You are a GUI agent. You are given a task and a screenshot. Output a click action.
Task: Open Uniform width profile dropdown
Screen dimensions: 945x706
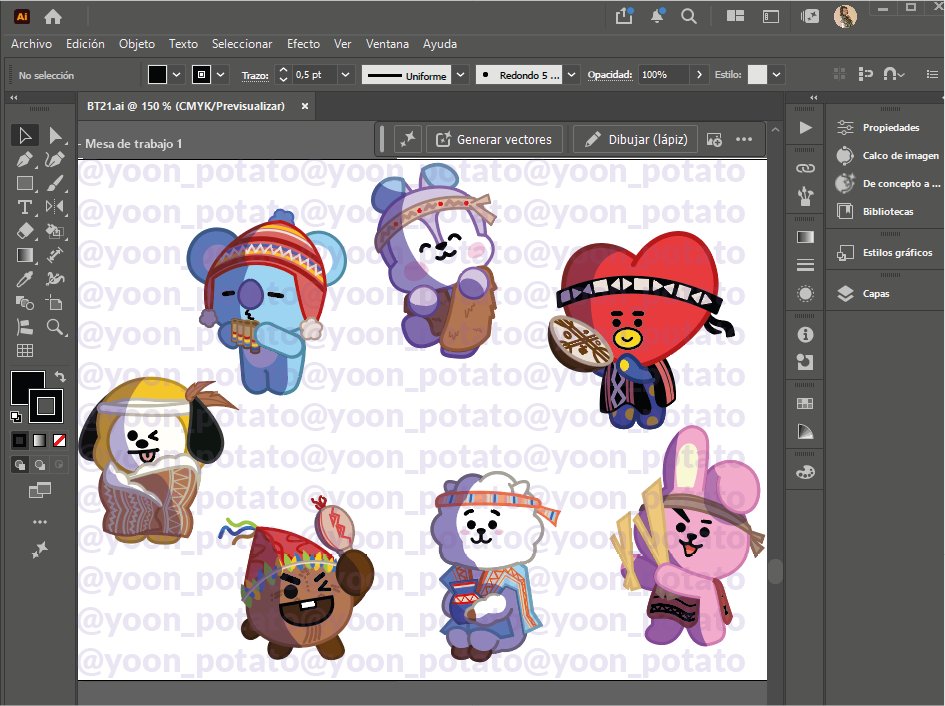click(460, 75)
